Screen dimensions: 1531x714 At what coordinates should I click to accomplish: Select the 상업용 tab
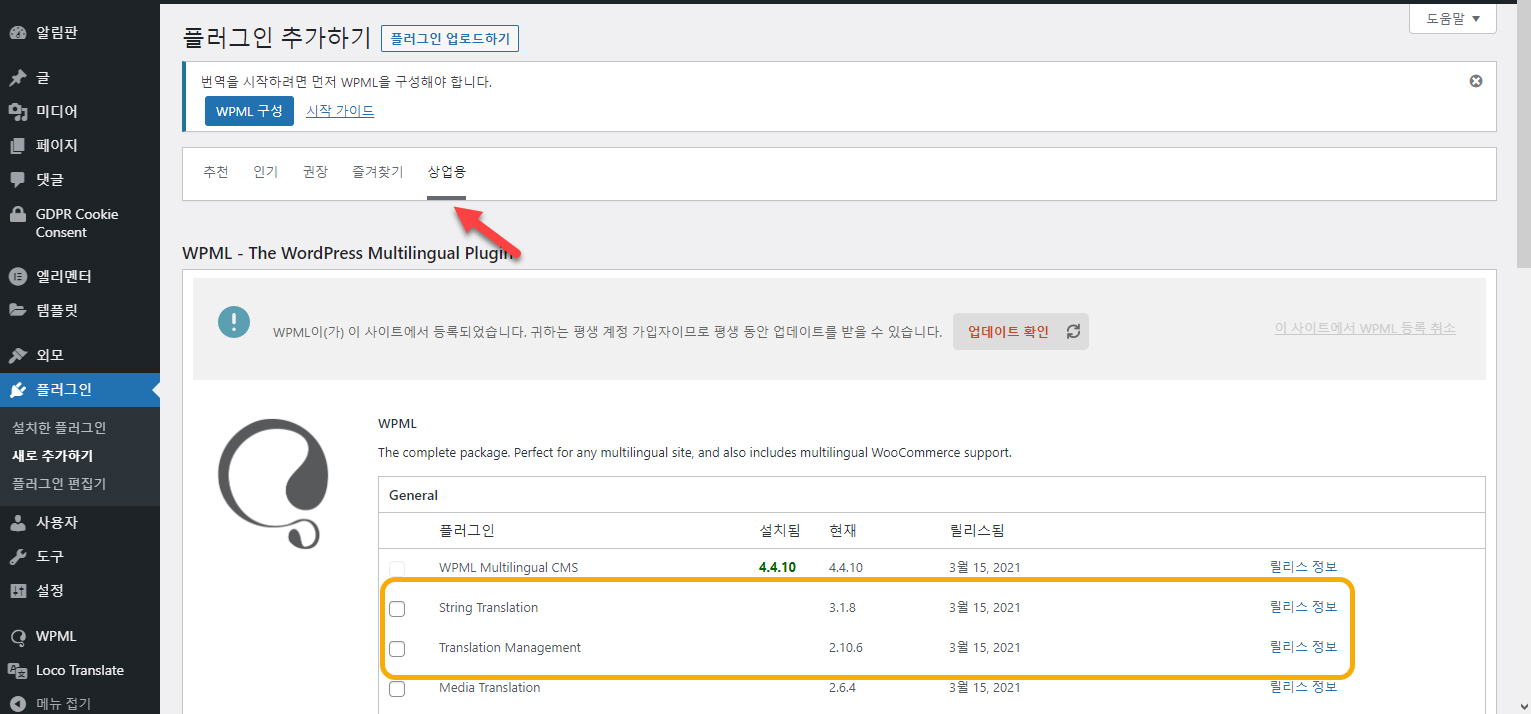click(x=446, y=172)
